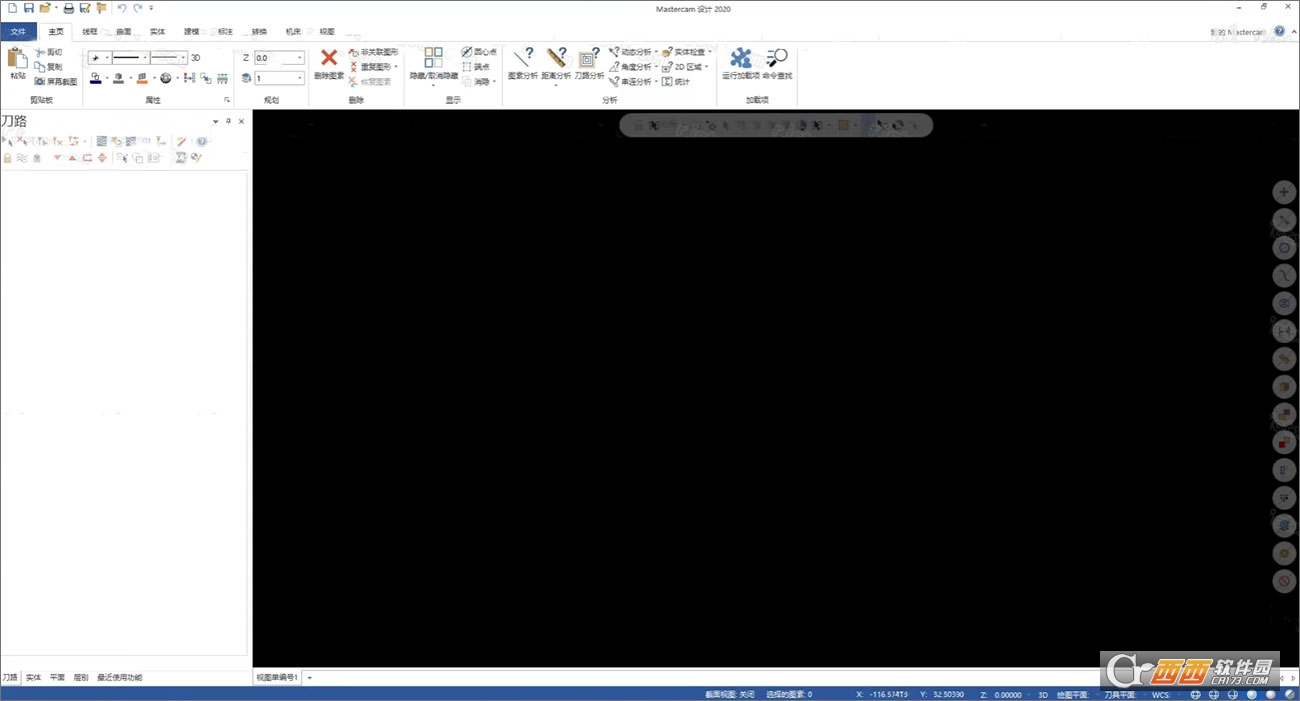Click the save icon in quick access toolbar
1300x701 pixels.
coord(28,8)
